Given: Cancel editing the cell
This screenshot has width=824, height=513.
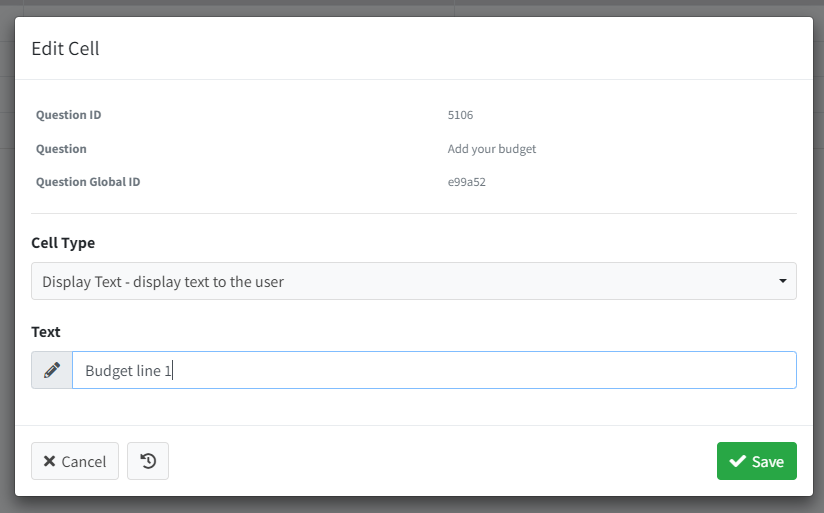Looking at the screenshot, I should pos(75,461).
